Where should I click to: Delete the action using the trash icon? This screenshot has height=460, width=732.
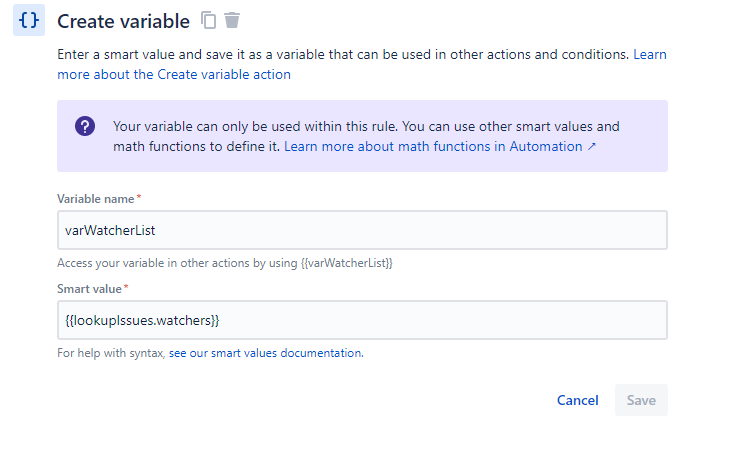point(232,20)
